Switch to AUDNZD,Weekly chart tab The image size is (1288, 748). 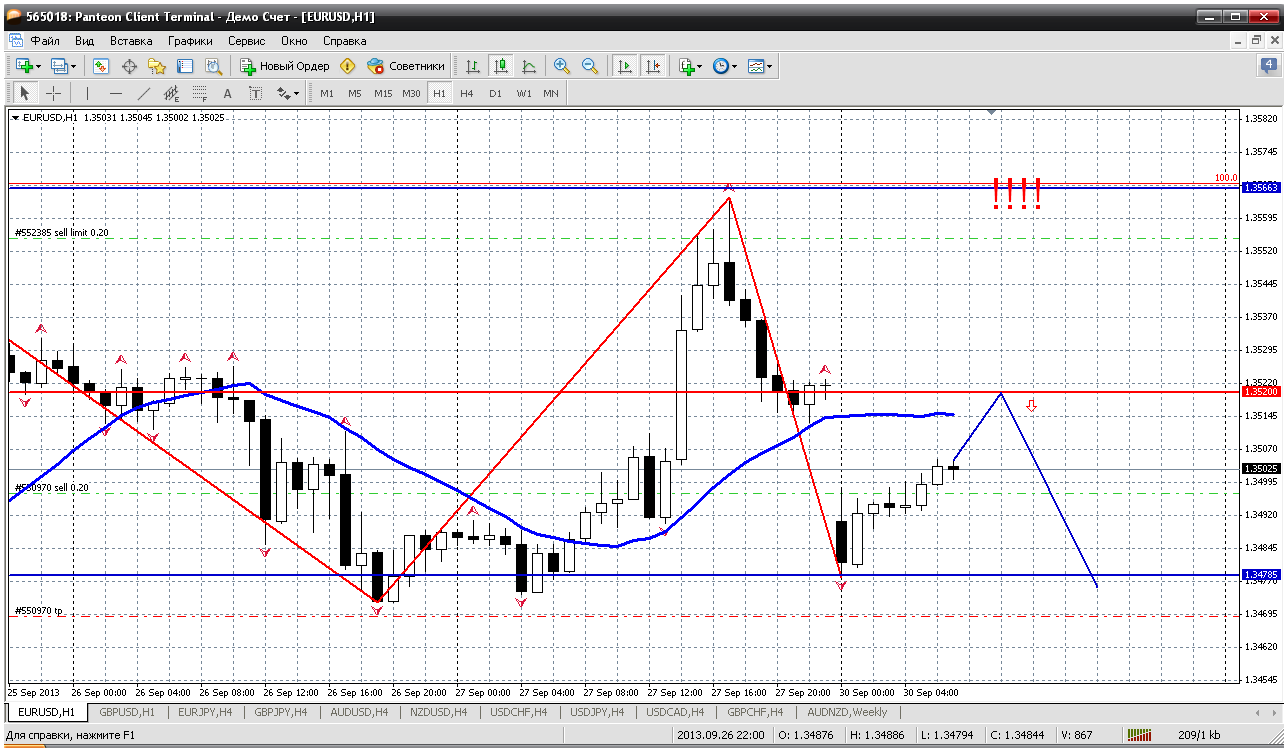847,712
